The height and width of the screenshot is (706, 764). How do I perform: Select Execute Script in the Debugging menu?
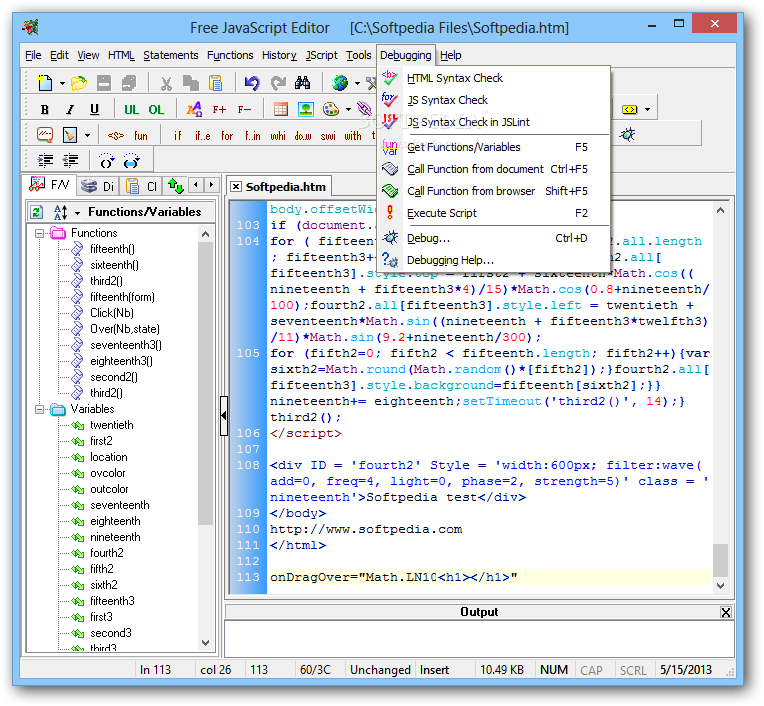(x=493, y=213)
